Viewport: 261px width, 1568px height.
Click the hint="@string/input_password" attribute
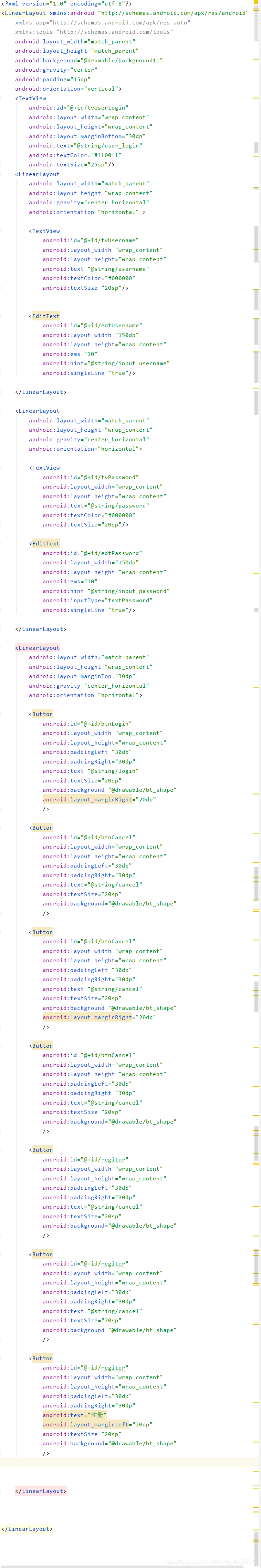click(106, 591)
